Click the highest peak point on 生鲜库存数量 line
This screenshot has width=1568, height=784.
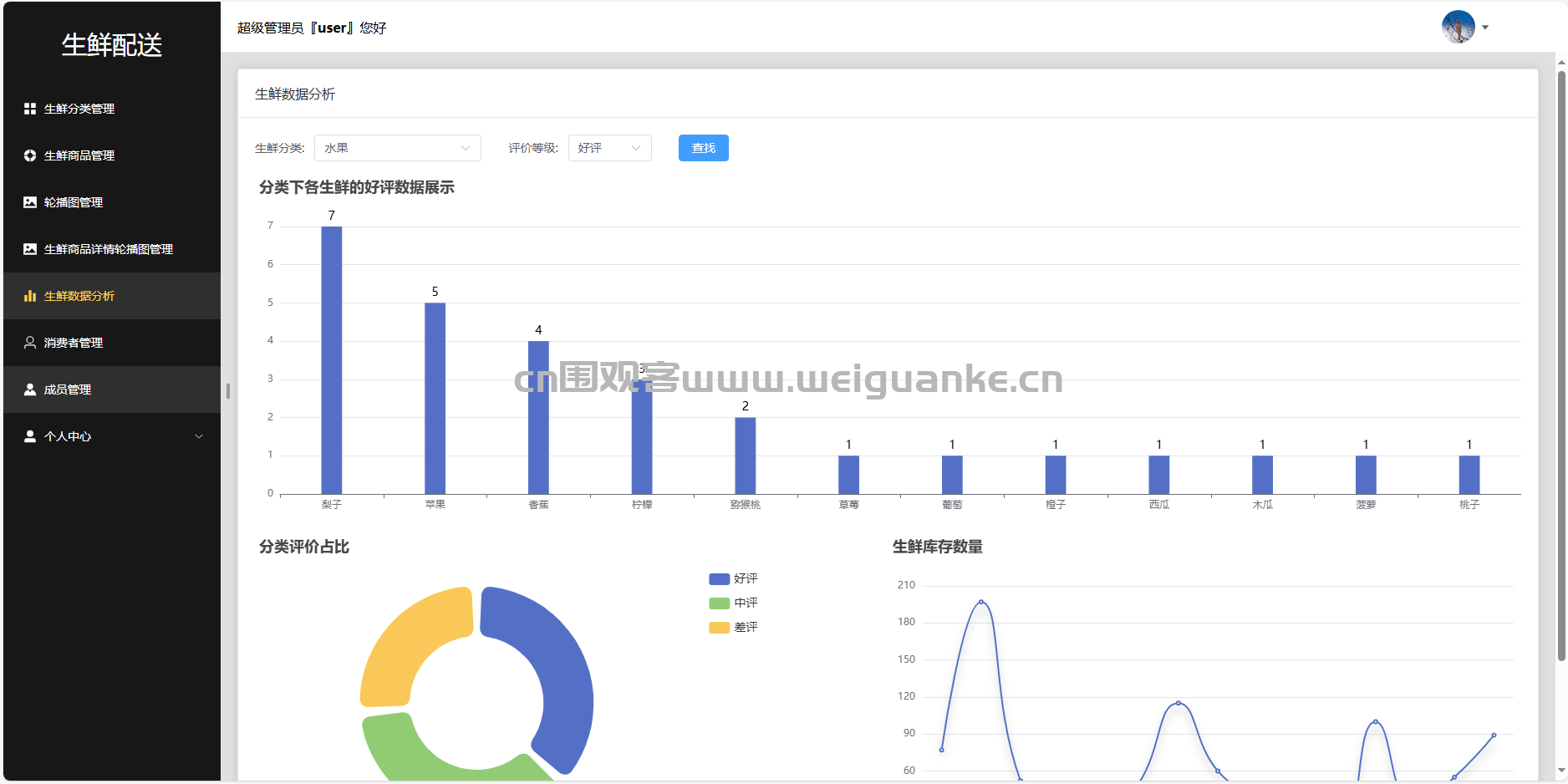981,602
